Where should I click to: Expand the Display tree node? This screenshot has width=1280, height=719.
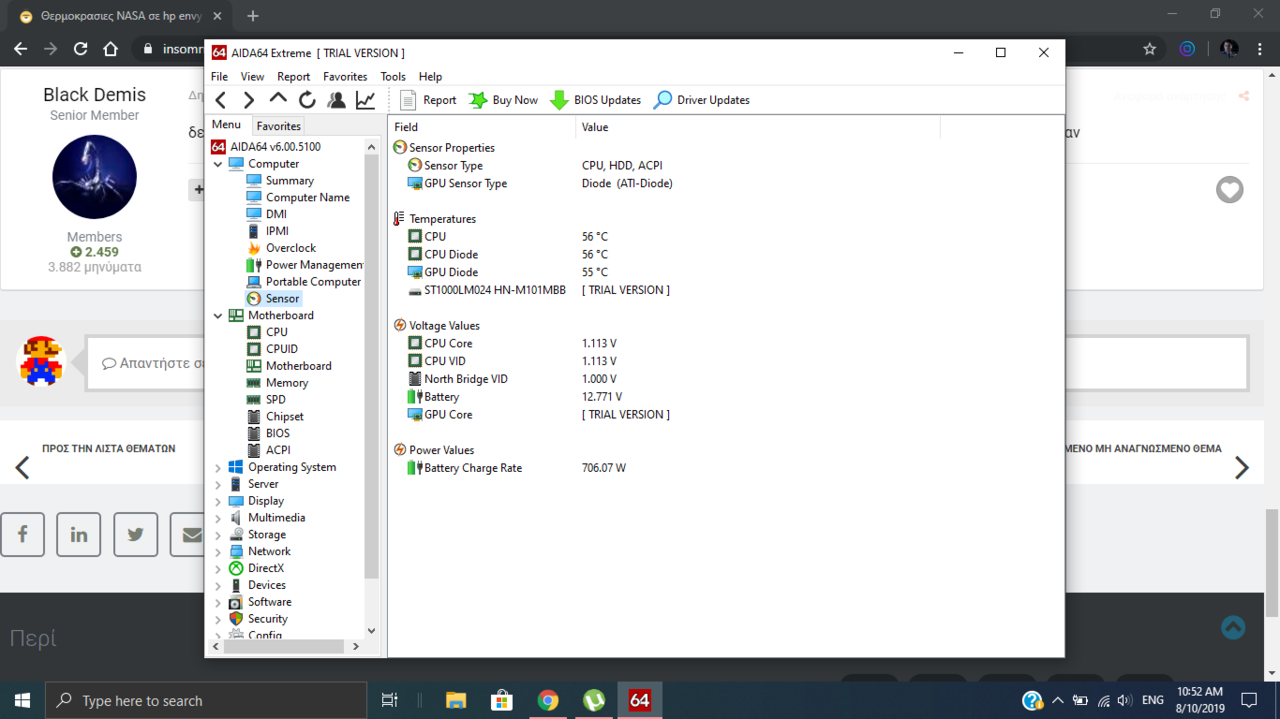pyautogui.click(x=218, y=501)
